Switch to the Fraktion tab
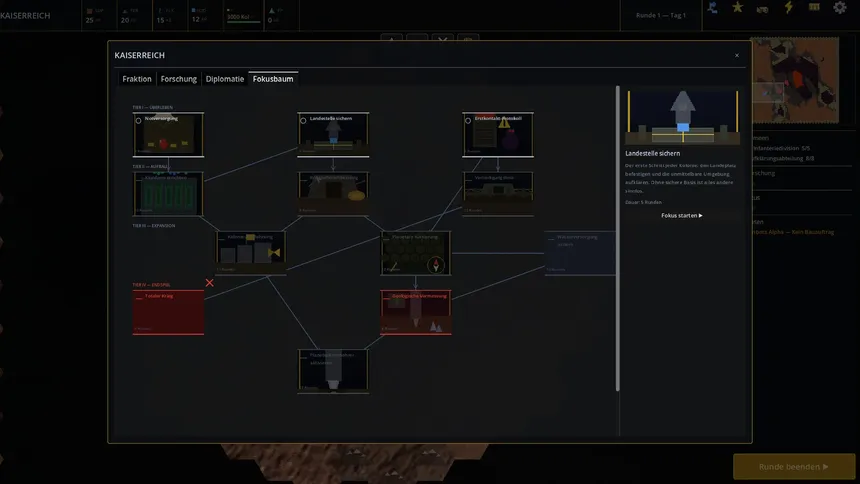The height and width of the screenshot is (484, 860). (x=137, y=78)
